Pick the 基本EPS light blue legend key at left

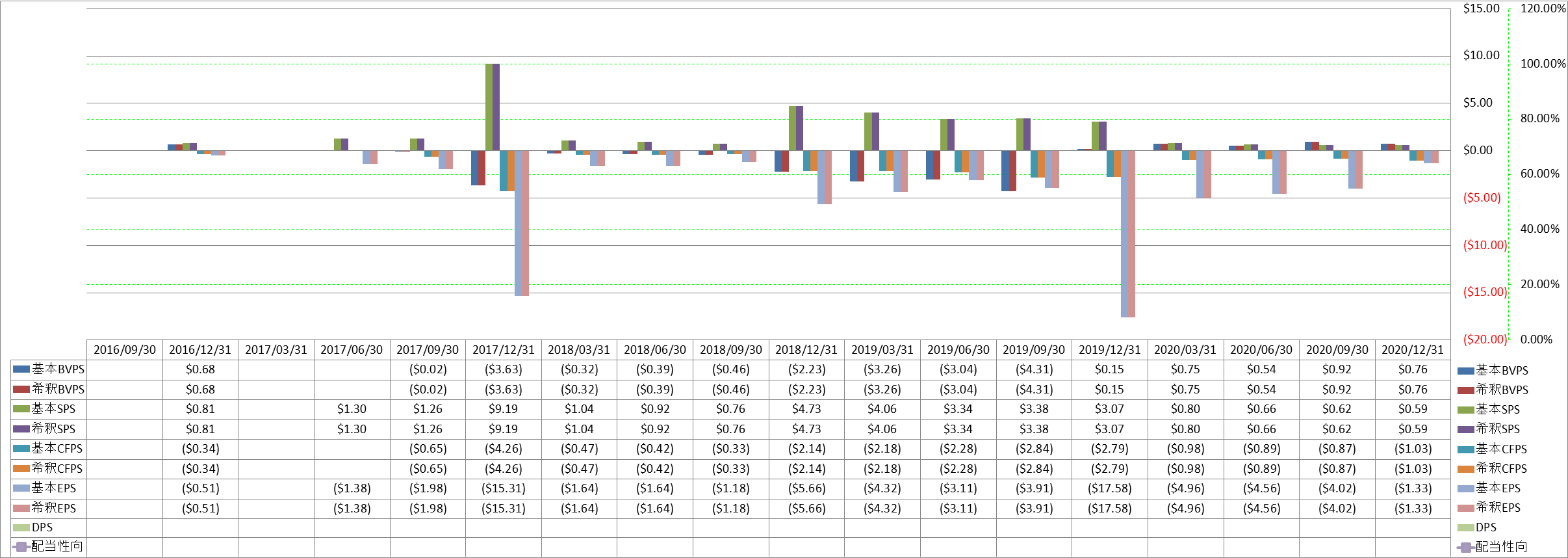coord(21,488)
